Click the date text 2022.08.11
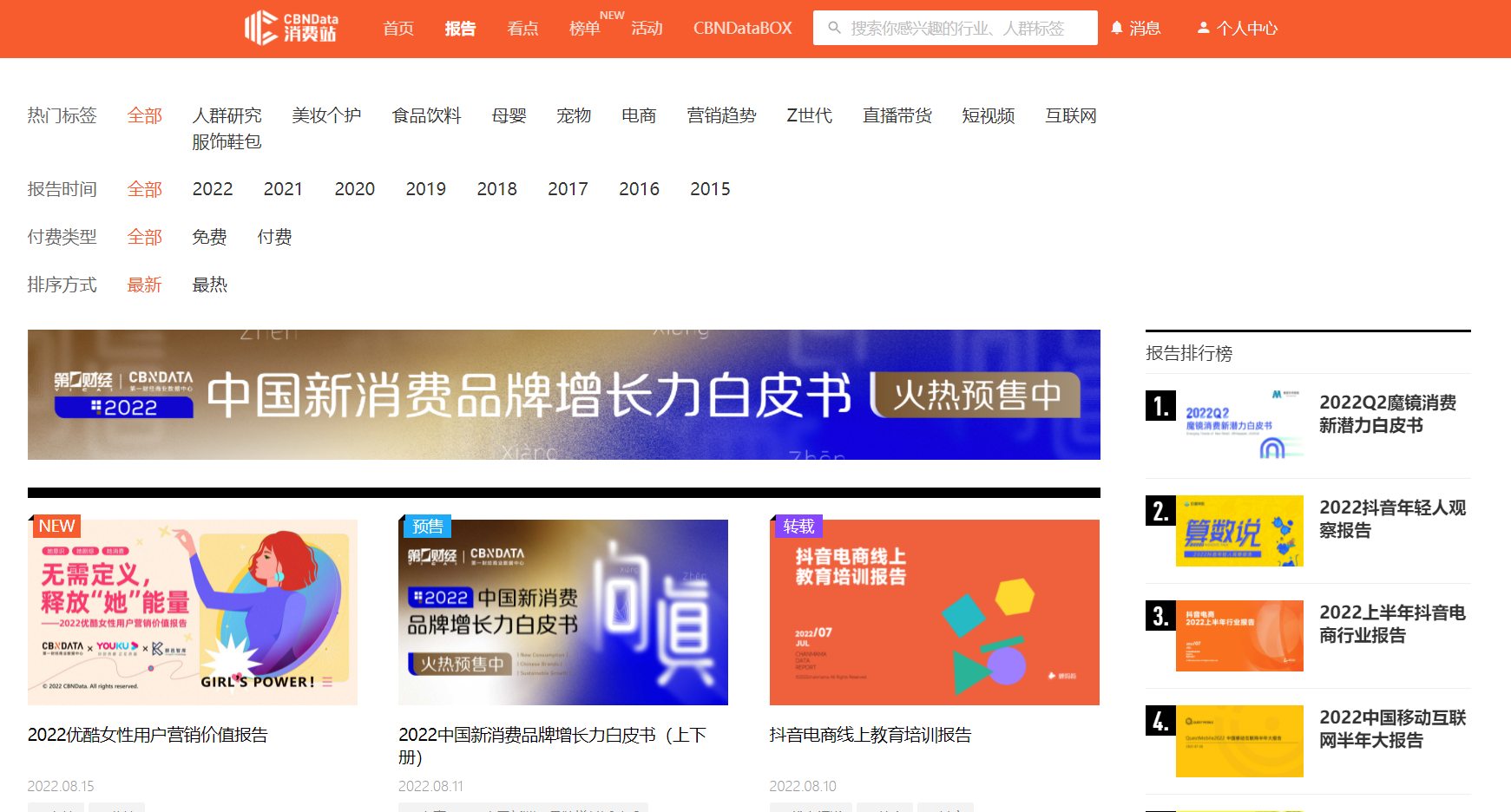The width and height of the screenshot is (1511, 812). pos(431,786)
